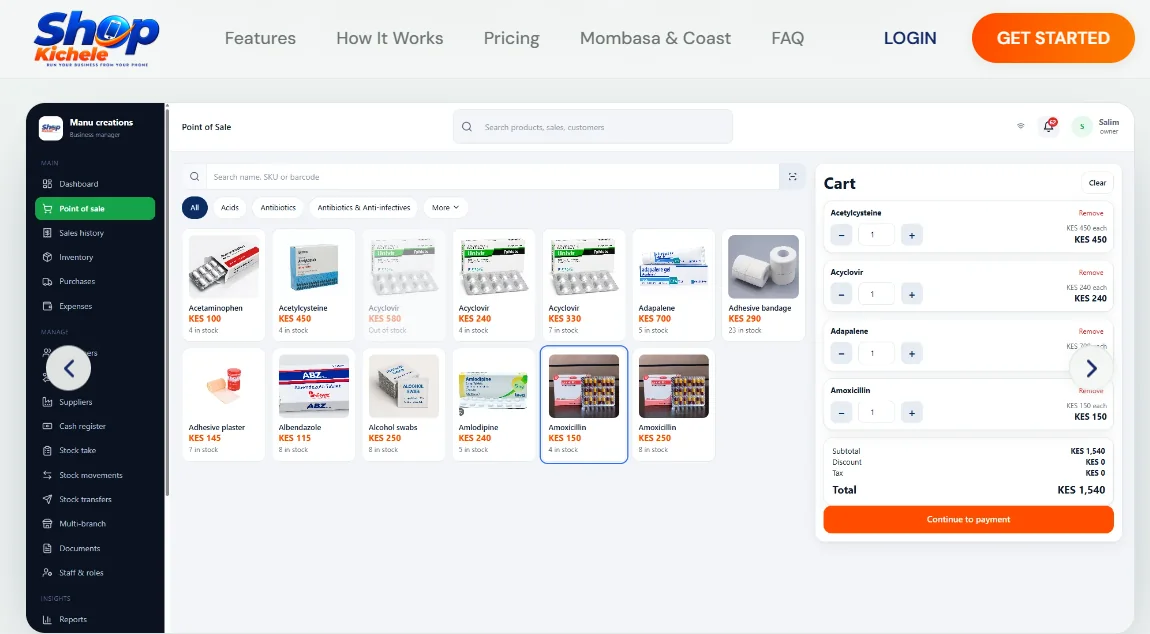Add Adhesive bandage product card
The height and width of the screenshot is (634, 1150).
(x=763, y=285)
